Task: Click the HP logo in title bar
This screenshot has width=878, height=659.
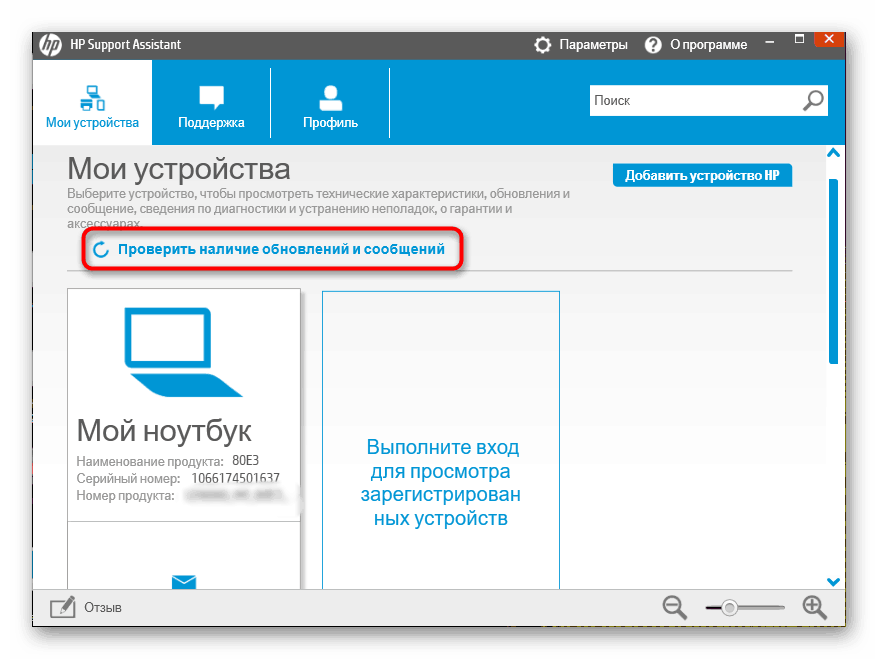Action: tap(49, 44)
